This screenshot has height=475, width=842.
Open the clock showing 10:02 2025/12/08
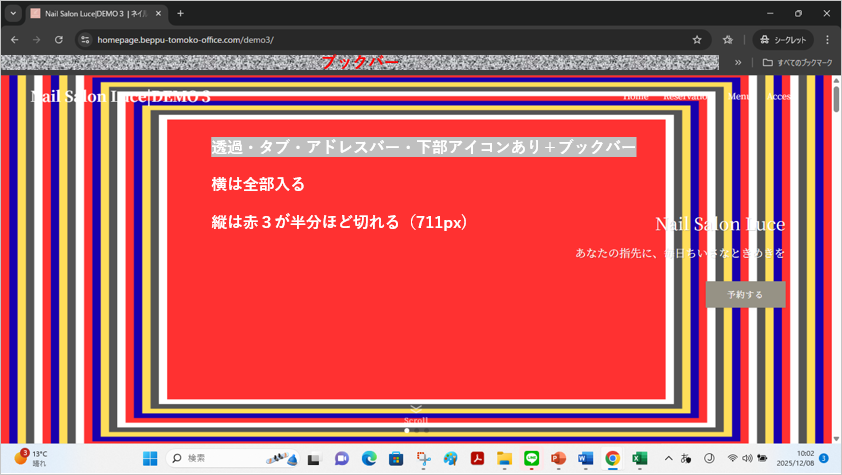point(795,458)
